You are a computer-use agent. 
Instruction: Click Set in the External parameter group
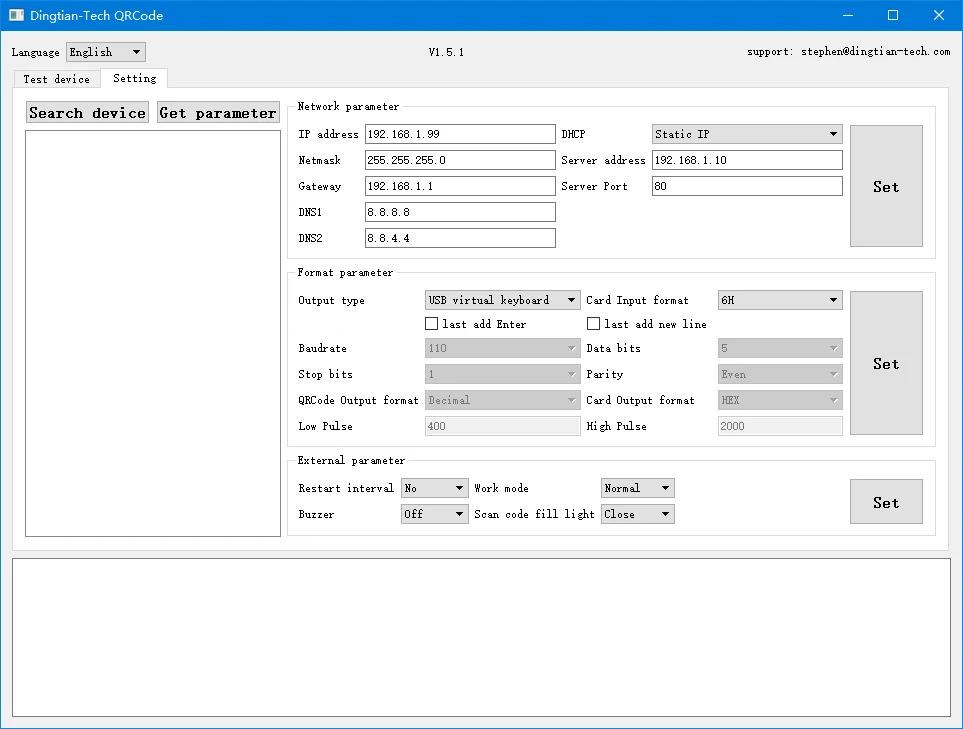(x=886, y=502)
